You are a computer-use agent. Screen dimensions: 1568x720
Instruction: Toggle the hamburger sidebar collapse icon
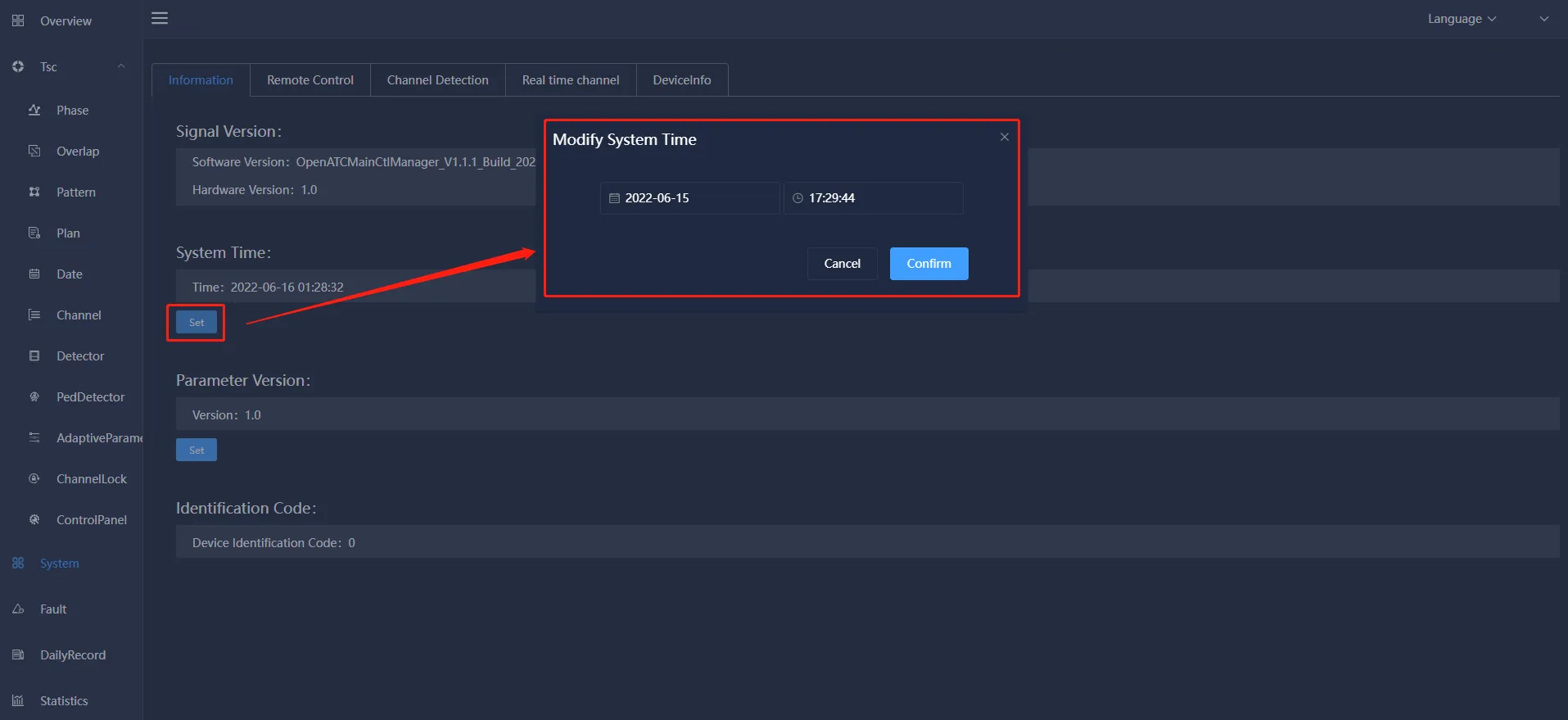[x=160, y=18]
